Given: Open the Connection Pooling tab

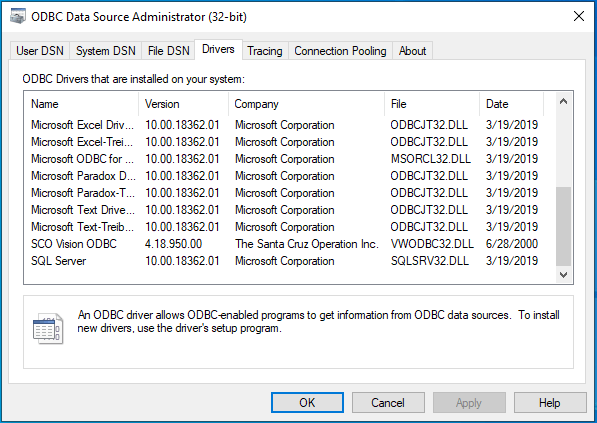Looking at the screenshot, I should 340,51.
